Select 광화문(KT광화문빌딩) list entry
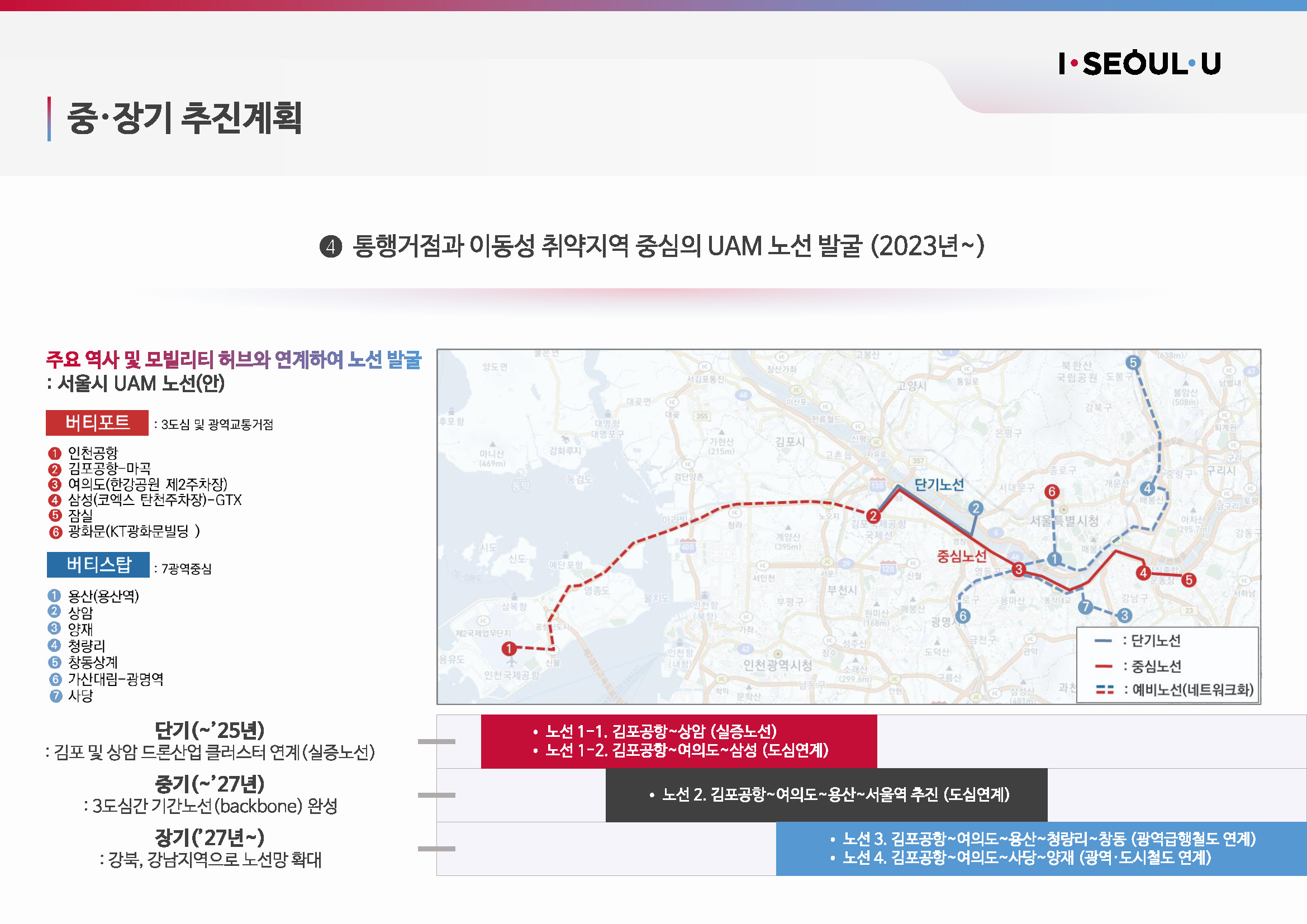The width and height of the screenshot is (1307, 924). (x=133, y=531)
